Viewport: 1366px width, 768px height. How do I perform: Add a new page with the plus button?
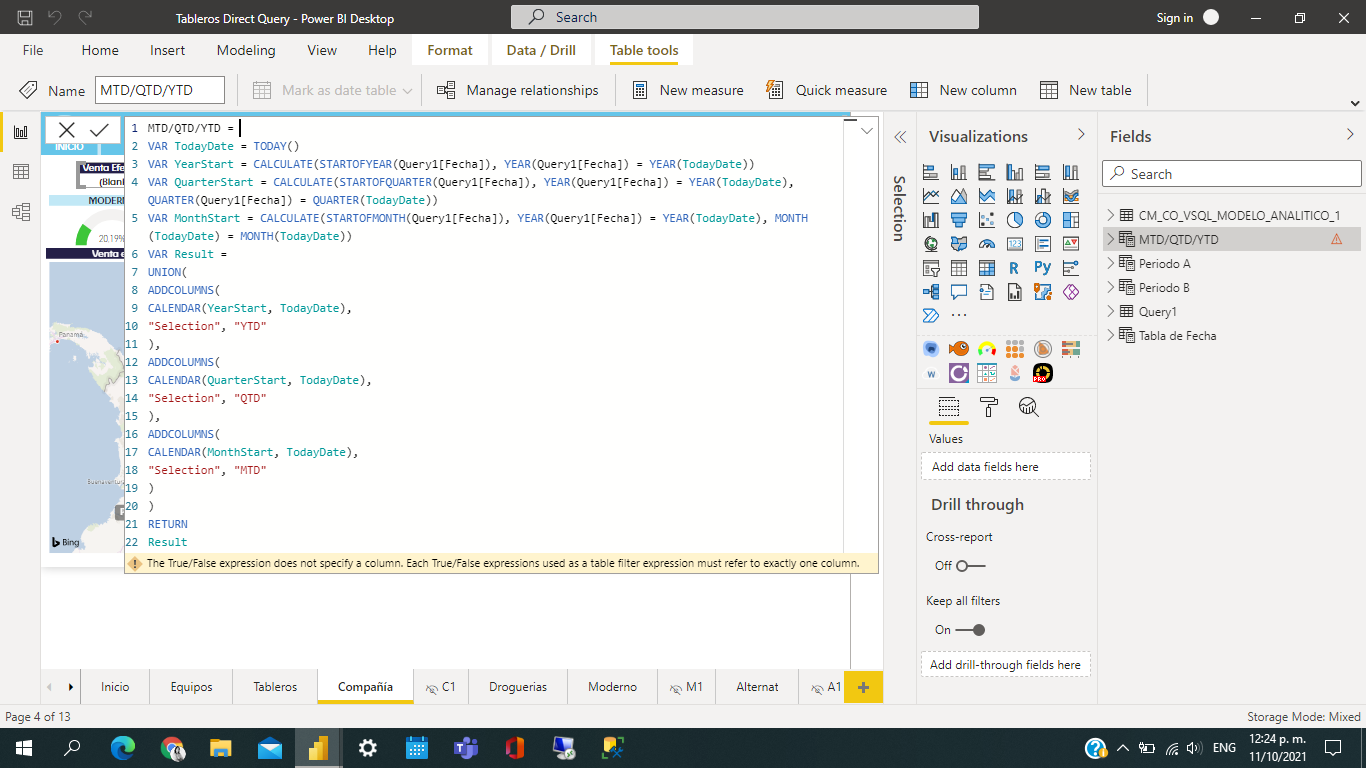(x=864, y=687)
